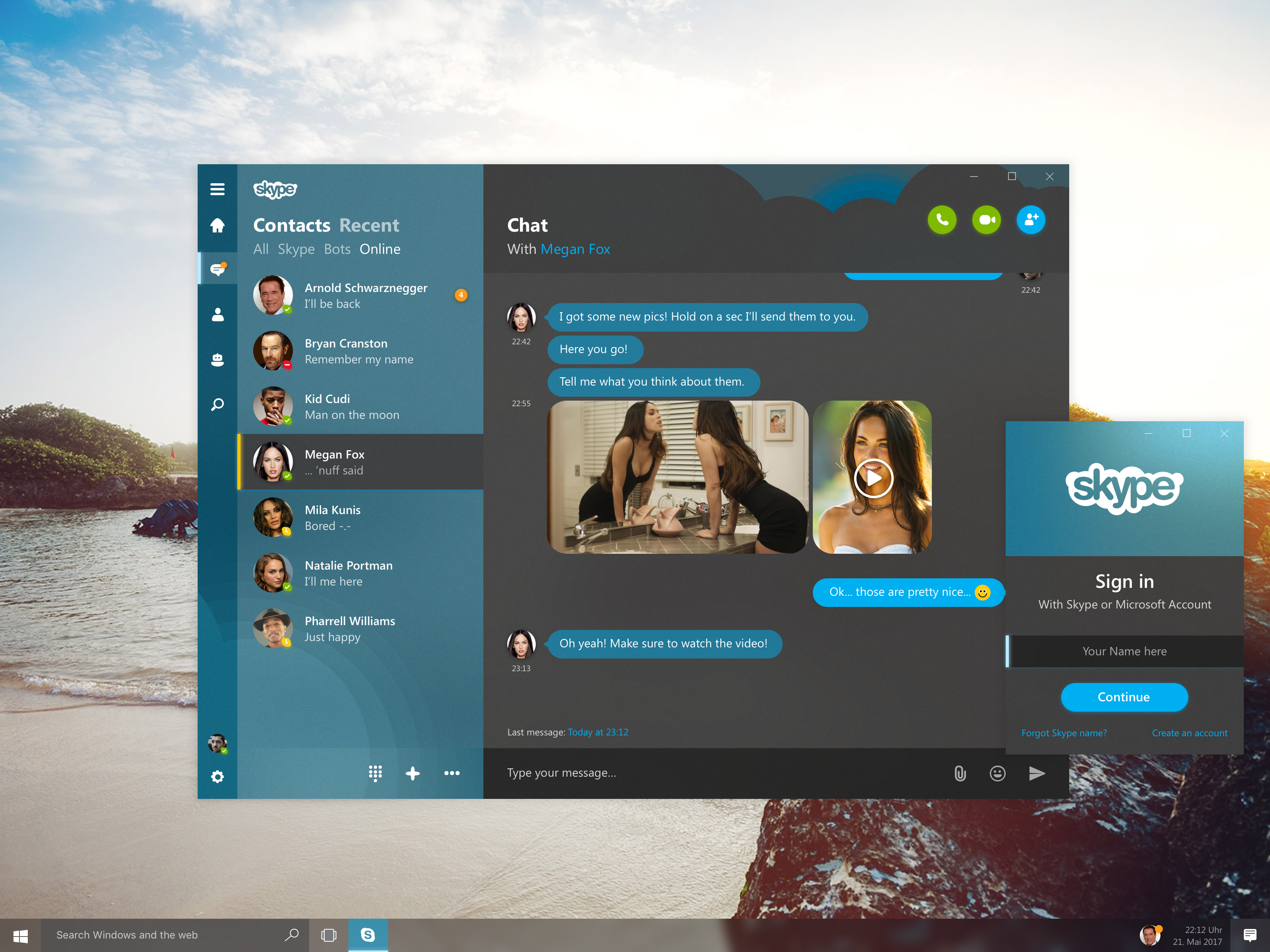Click Continue button on sign-in panel
Screen dimensions: 1270x952
pyautogui.click(x=1124, y=697)
